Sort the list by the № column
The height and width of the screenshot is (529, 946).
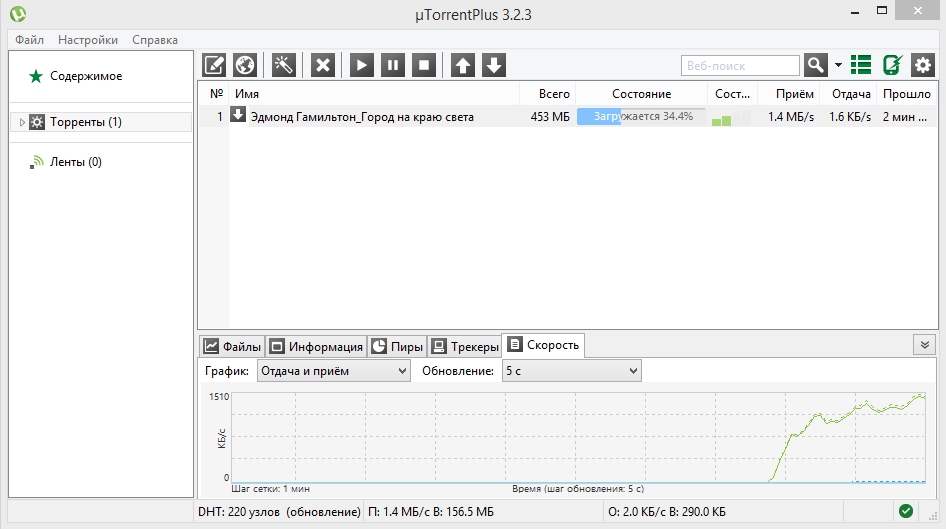[217, 93]
